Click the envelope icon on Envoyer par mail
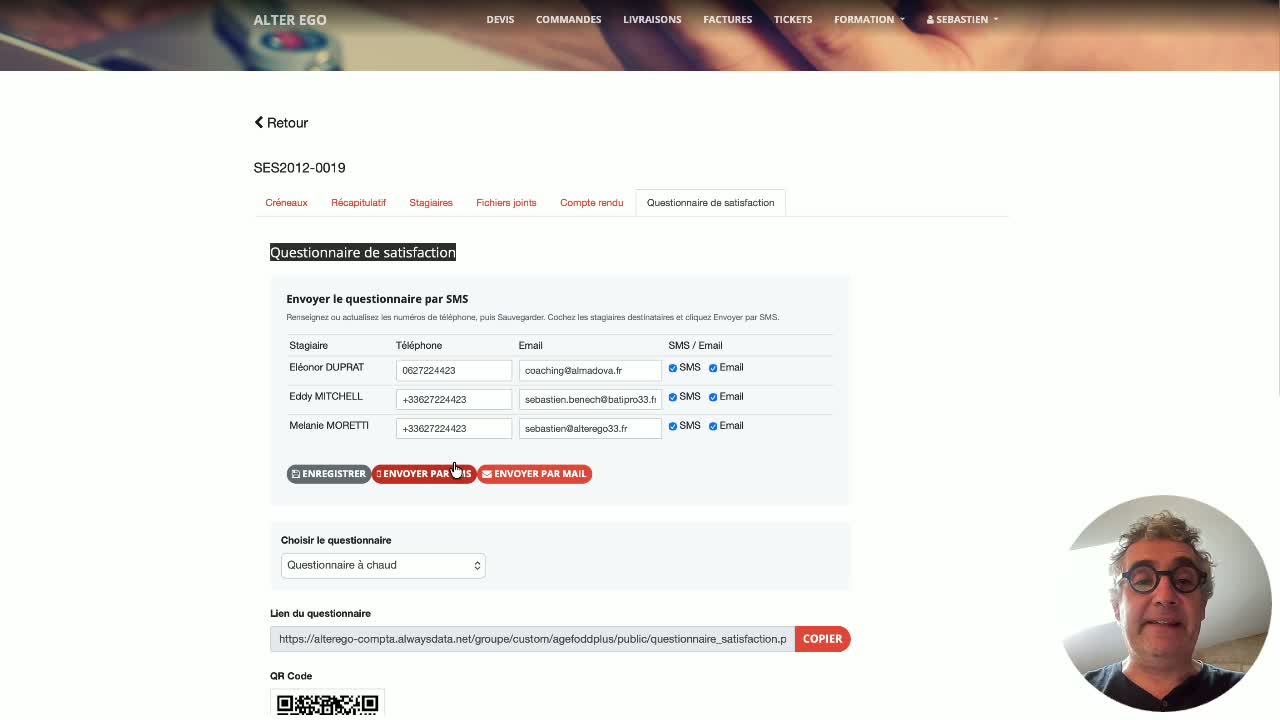The width and height of the screenshot is (1280, 720). [487, 474]
